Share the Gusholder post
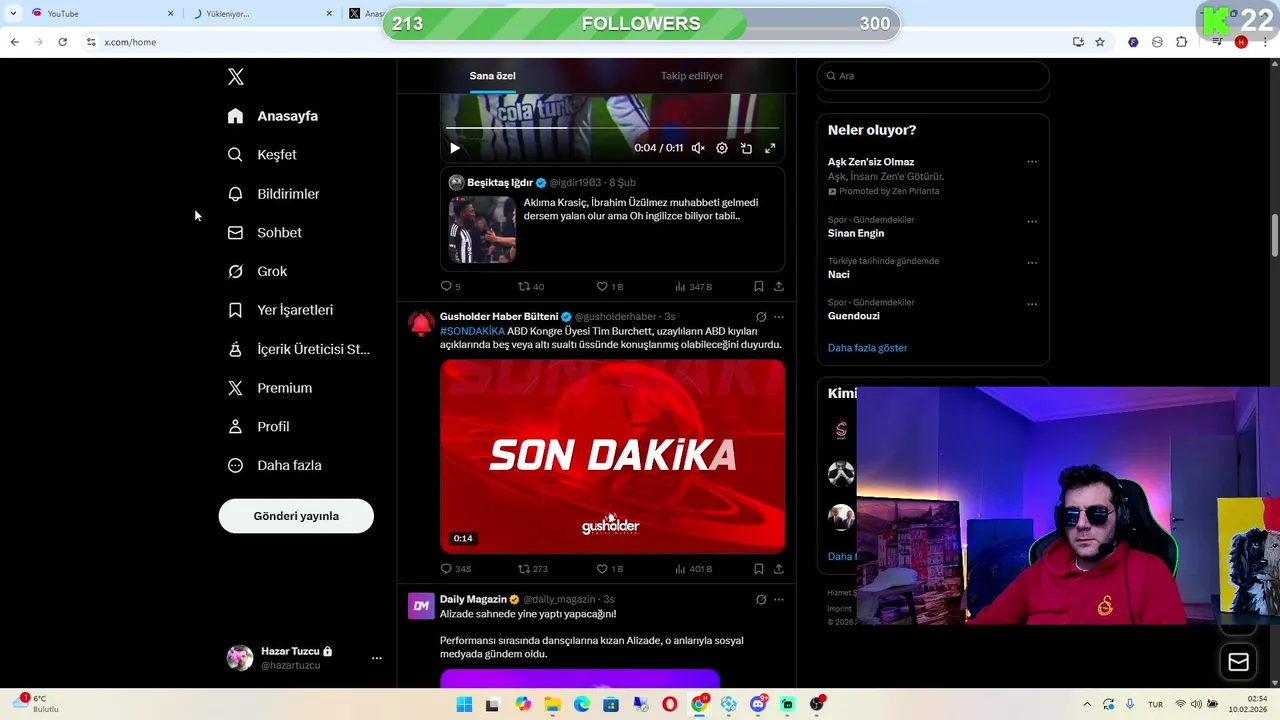The width and height of the screenshot is (1280, 720). tap(779, 569)
